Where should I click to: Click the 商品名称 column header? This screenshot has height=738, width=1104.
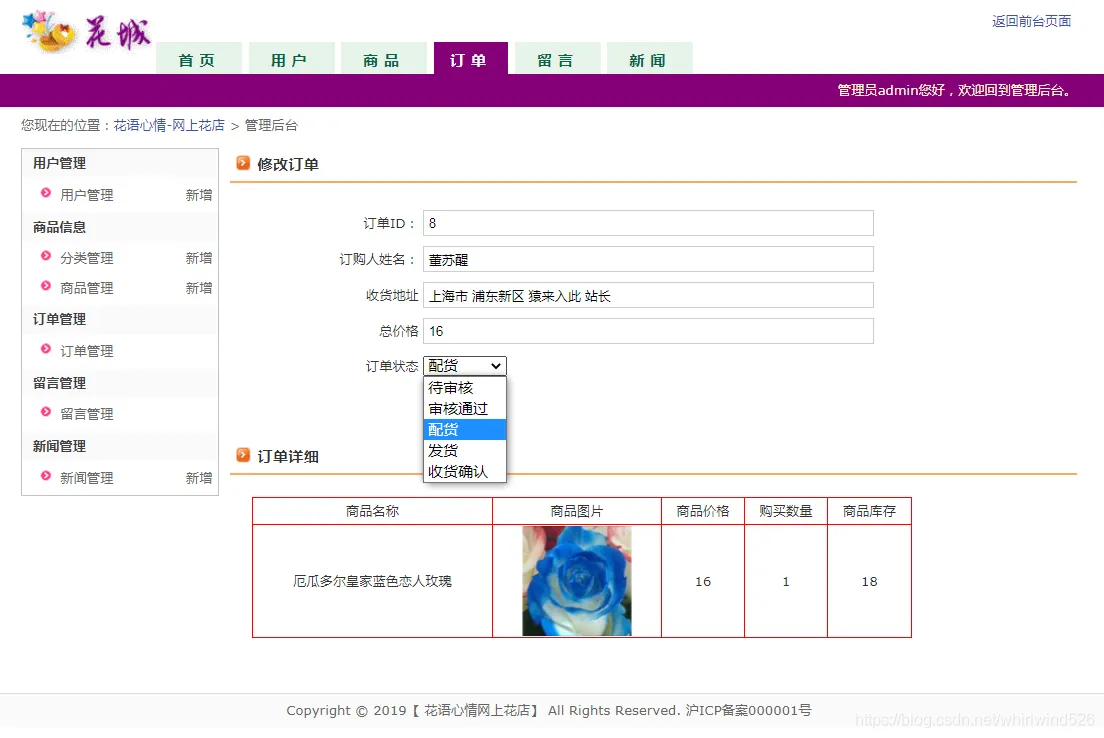click(372, 511)
